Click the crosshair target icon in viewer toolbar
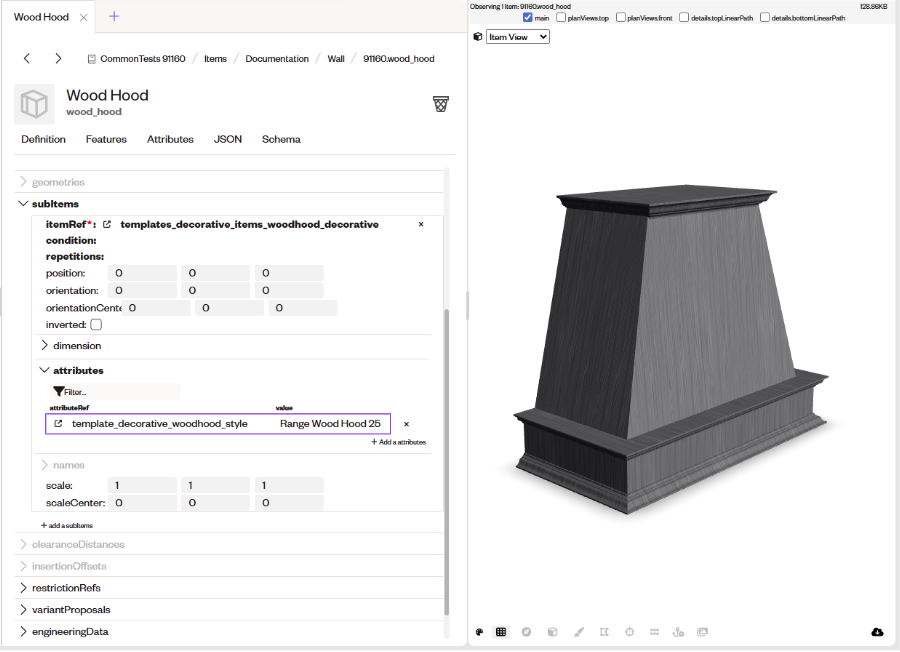The height and width of the screenshot is (652, 900). pos(630,632)
